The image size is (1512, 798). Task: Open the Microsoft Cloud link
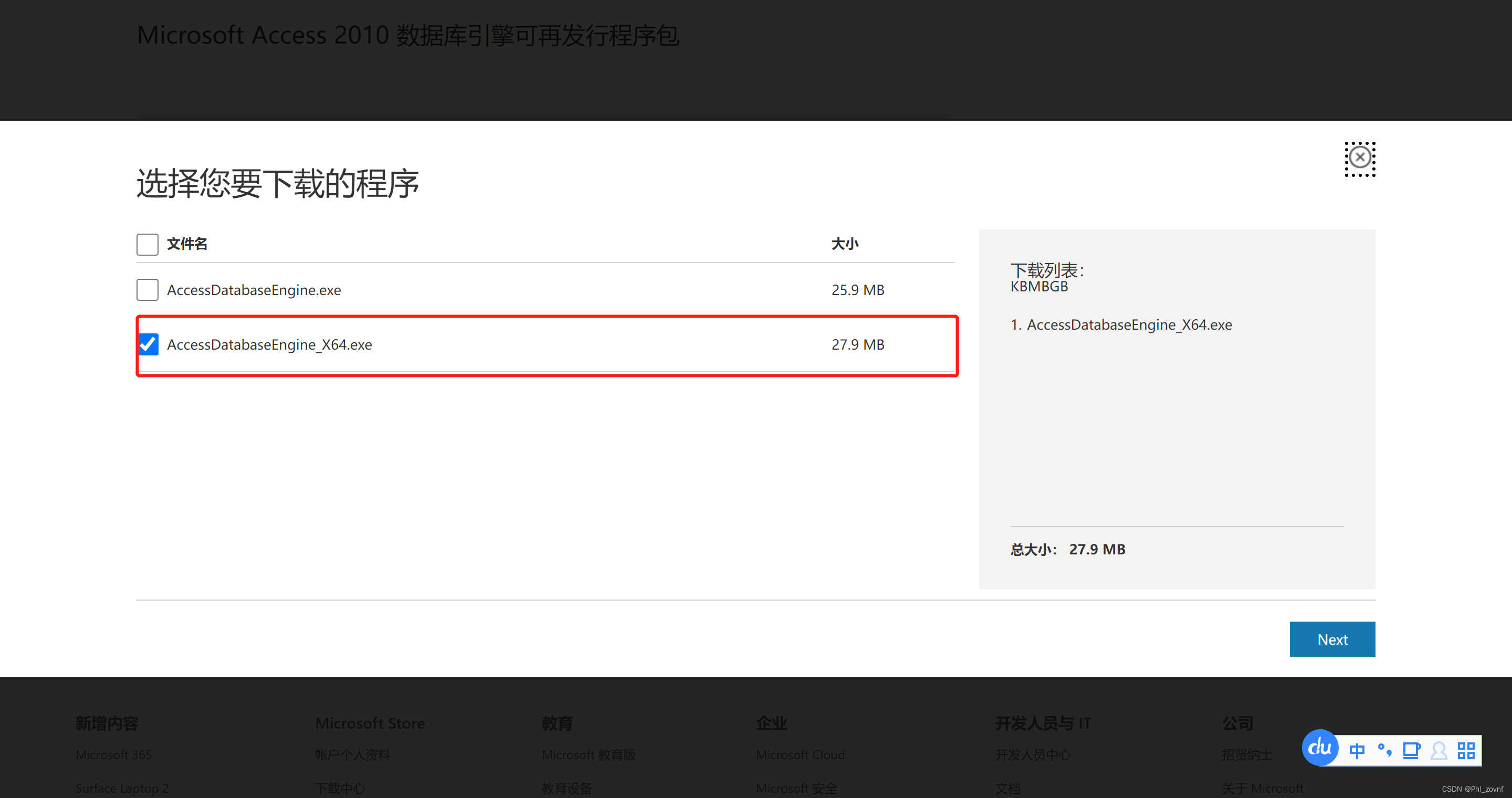tap(800, 754)
